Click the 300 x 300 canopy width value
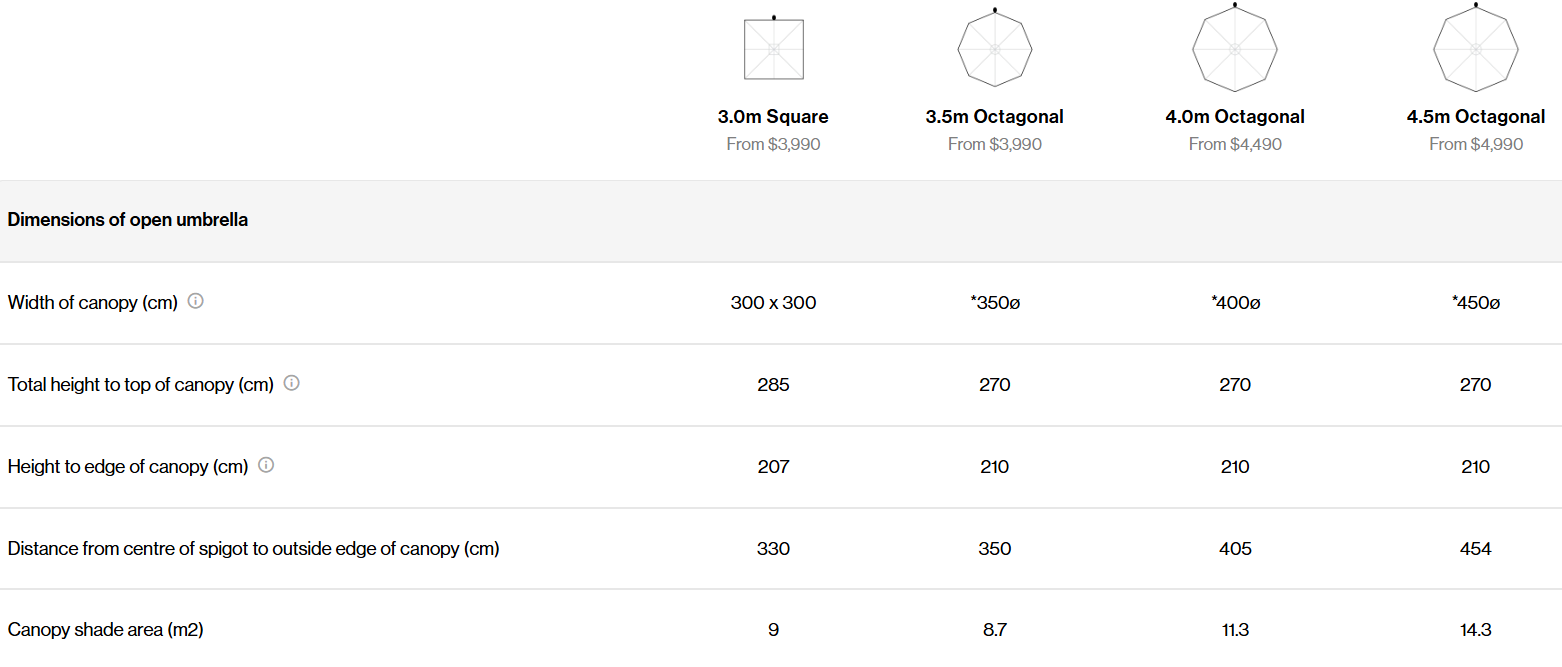The image size is (1562, 667). [773, 303]
